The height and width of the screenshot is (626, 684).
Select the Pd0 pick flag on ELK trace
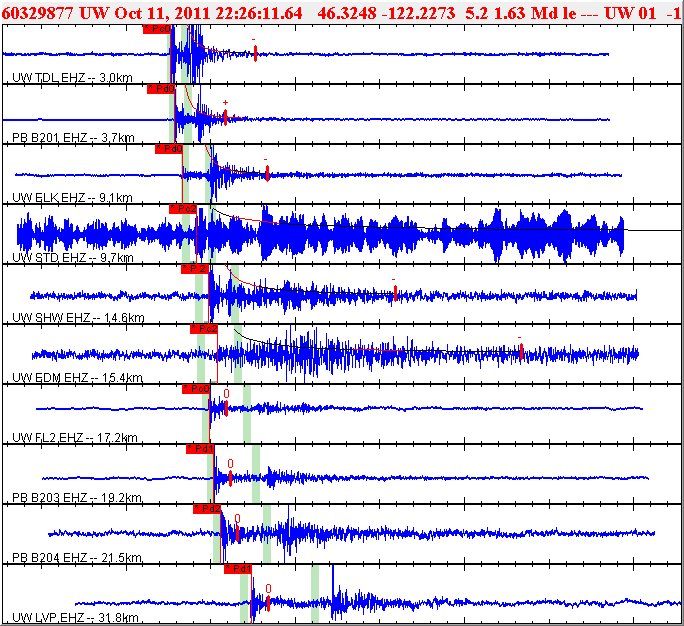point(169,149)
